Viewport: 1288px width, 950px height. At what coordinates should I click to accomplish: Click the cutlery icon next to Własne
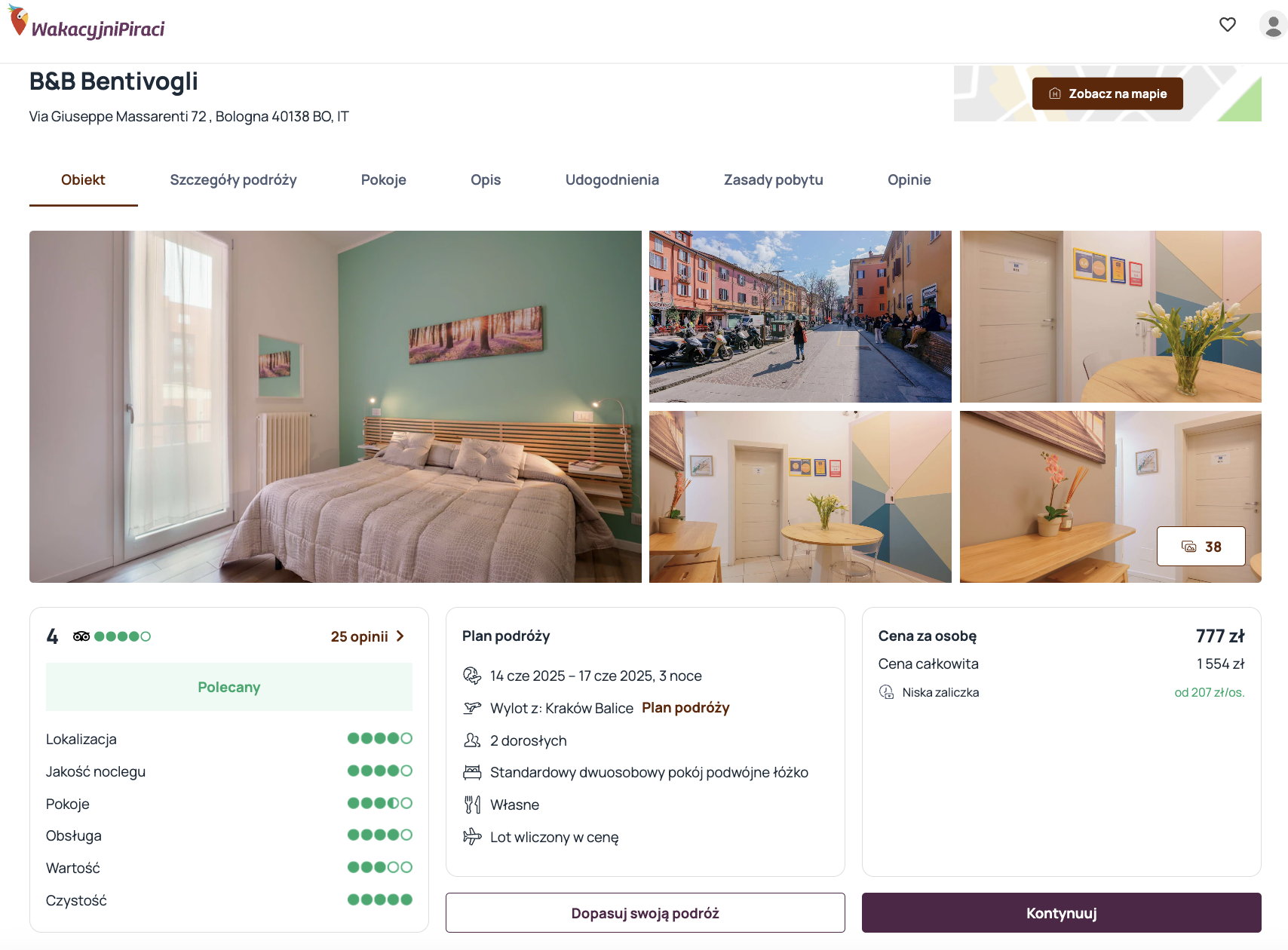pos(472,804)
